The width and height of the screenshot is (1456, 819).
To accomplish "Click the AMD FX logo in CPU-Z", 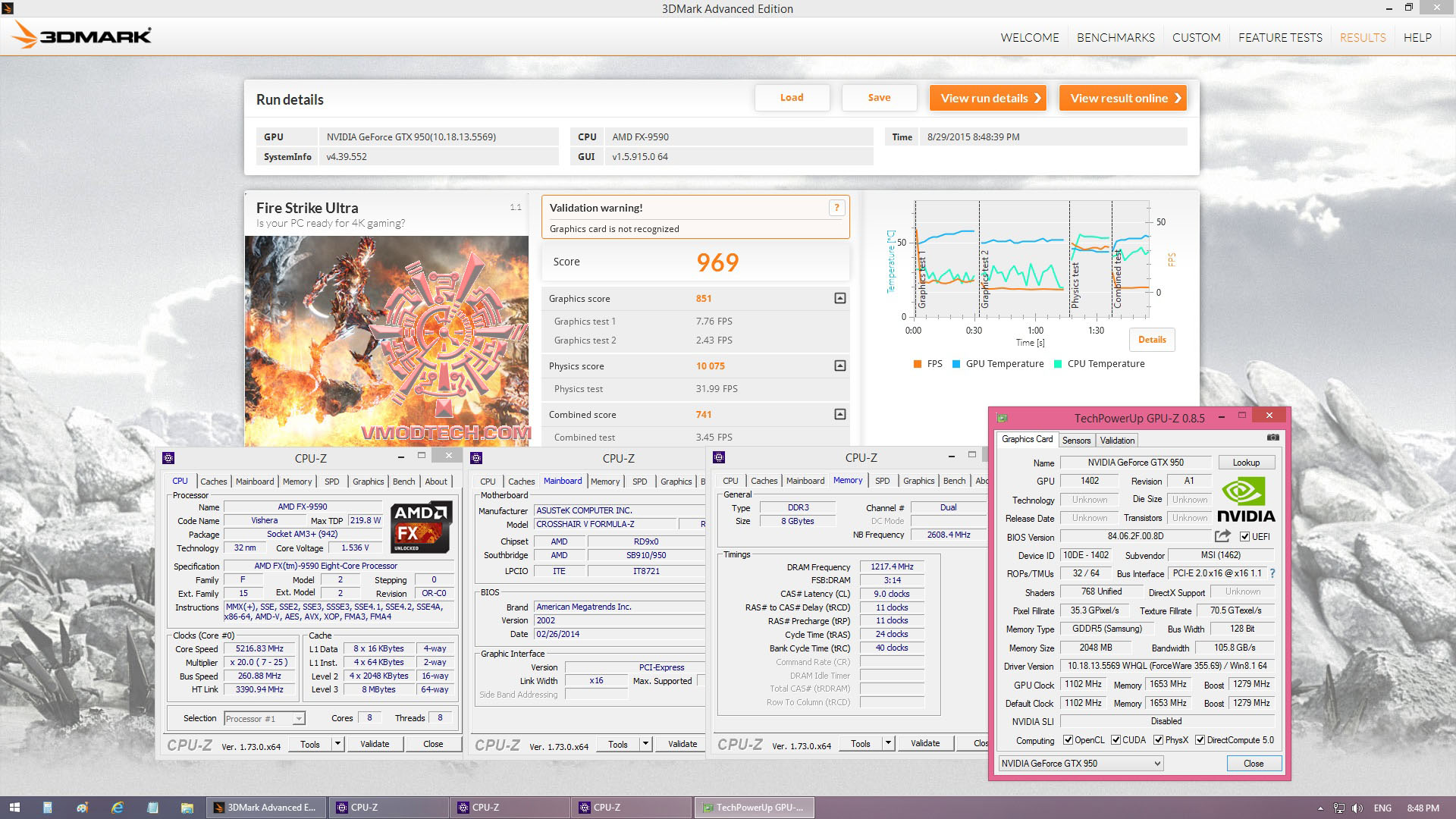I will (421, 527).
